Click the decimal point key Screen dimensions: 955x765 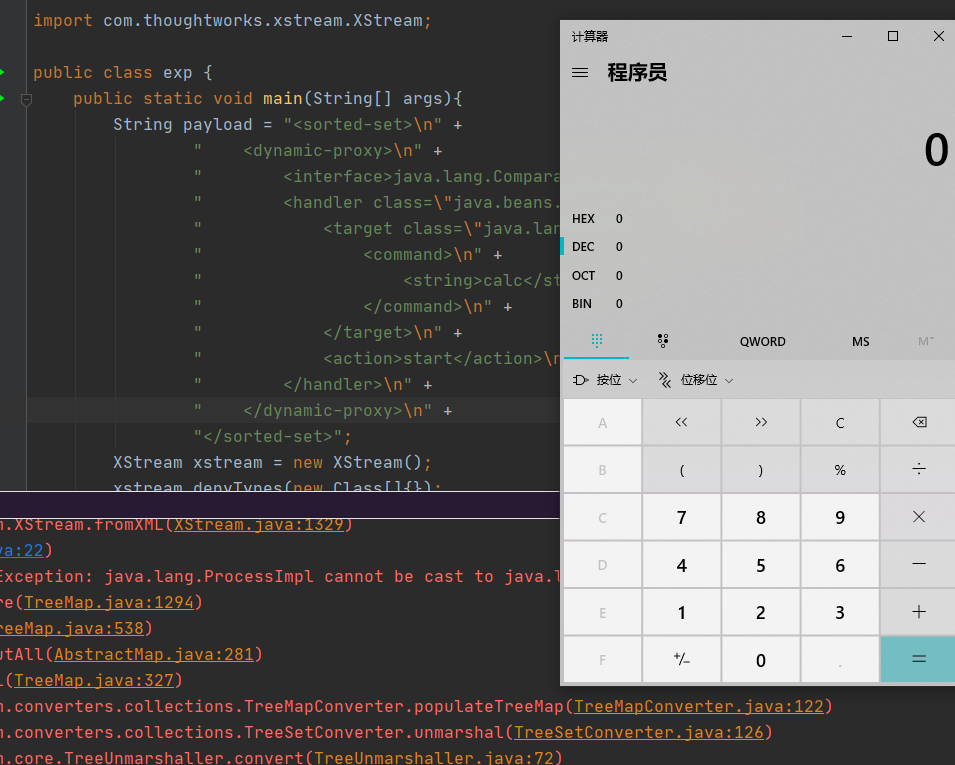point(840,660)
